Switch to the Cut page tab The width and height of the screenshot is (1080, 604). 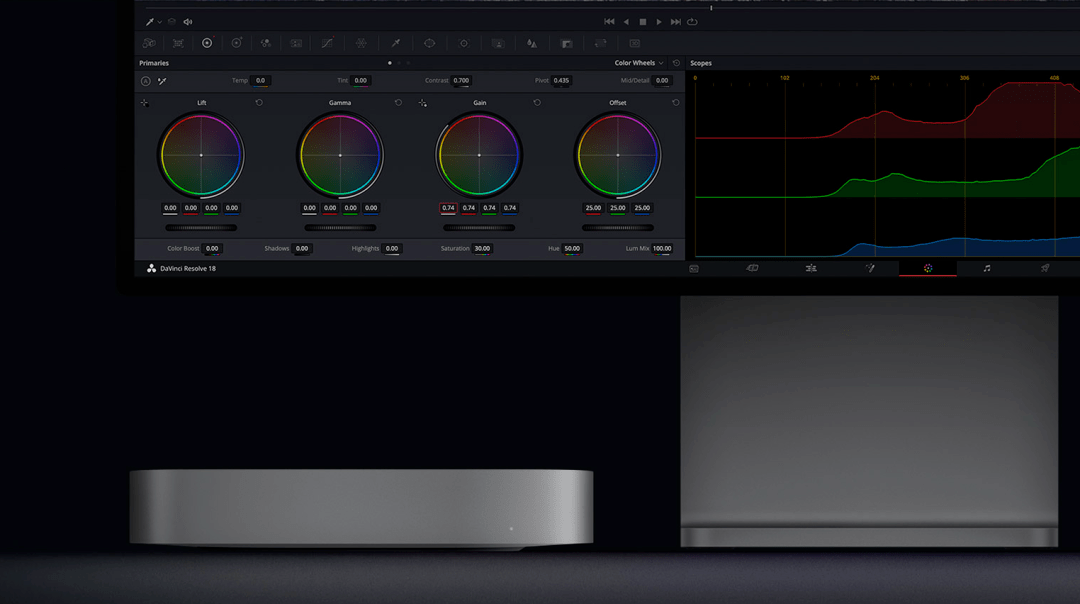pos(752,269)
